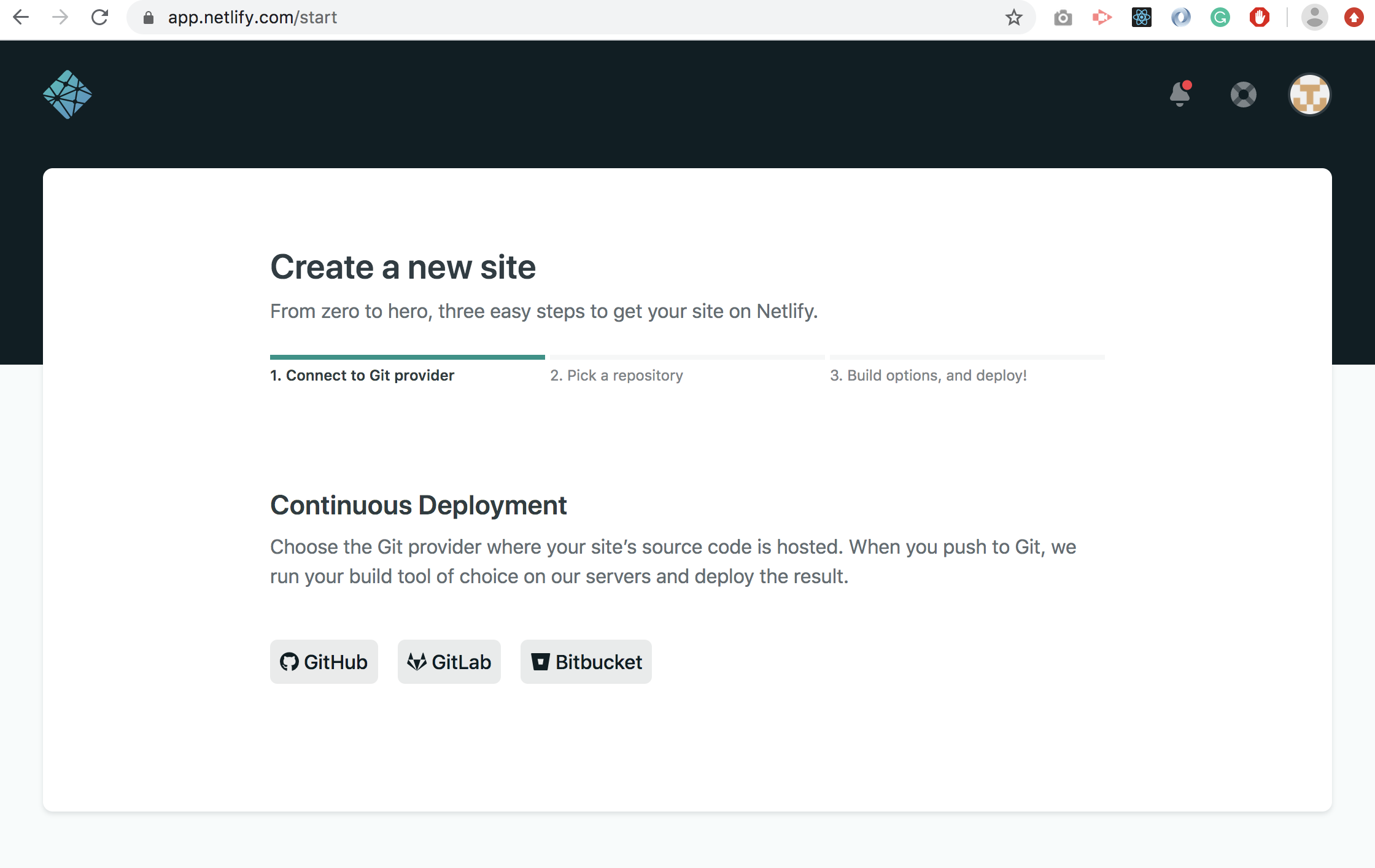Open the user account avatar menu
The width and height of the screenshot is (1375, 868).
pos(1310,95)
